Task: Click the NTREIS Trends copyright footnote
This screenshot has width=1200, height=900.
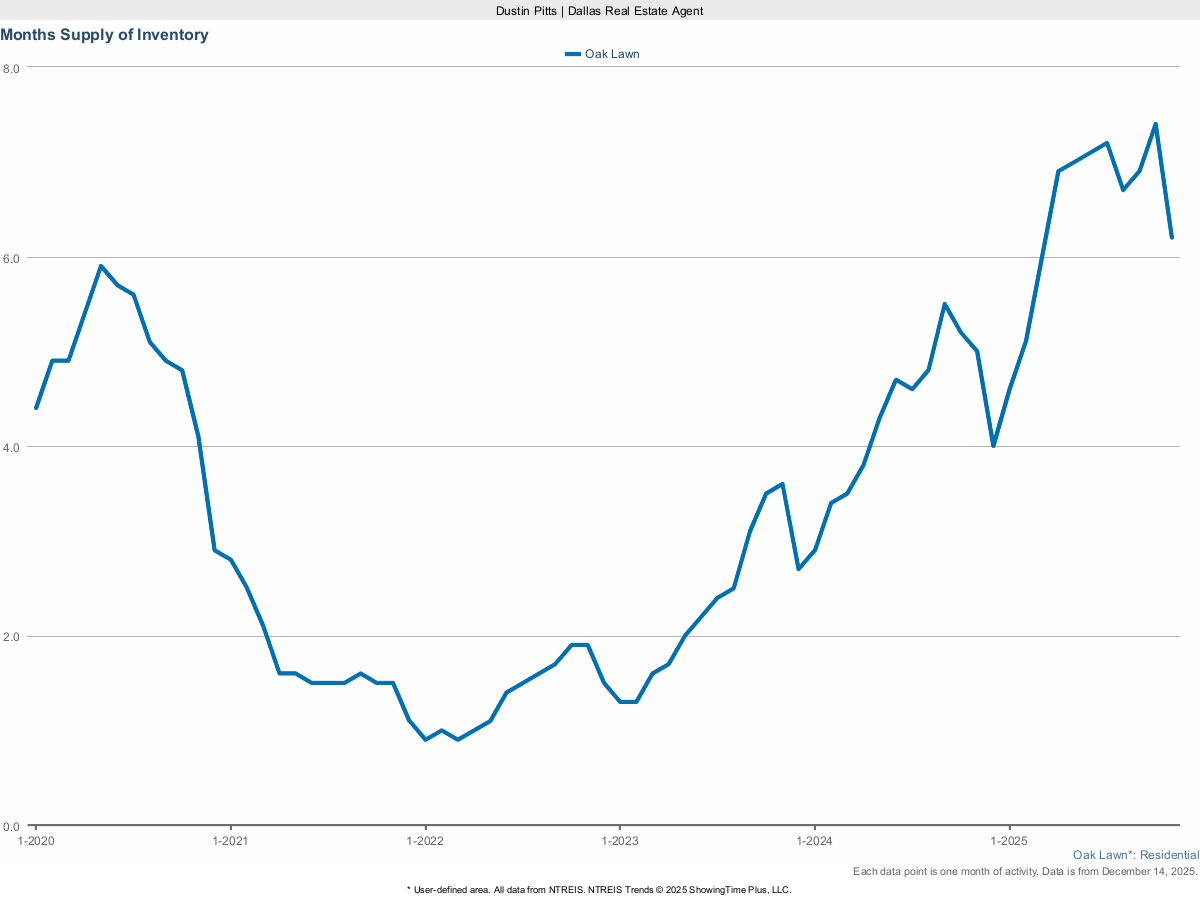Action: click(x=600, y=889)
